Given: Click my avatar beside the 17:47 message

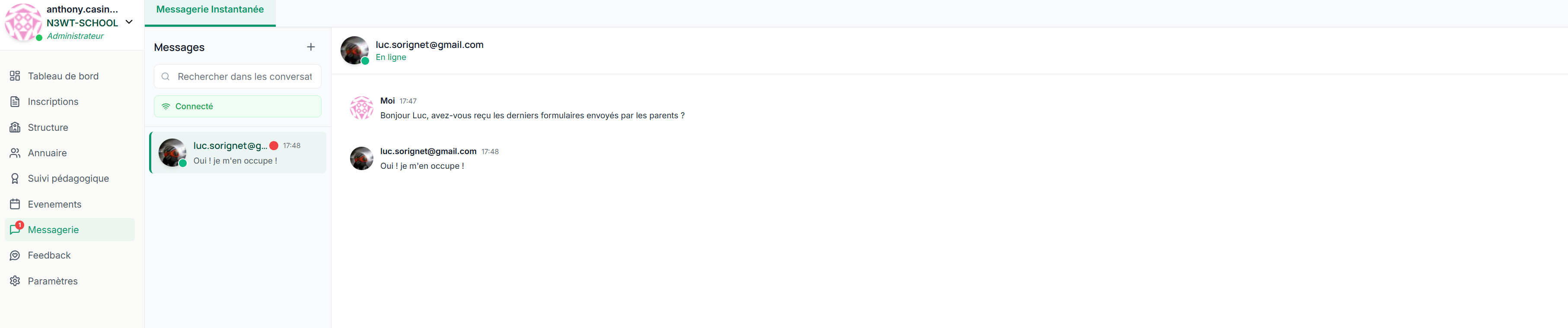Looking at the screenshot, I should (362, 107).
